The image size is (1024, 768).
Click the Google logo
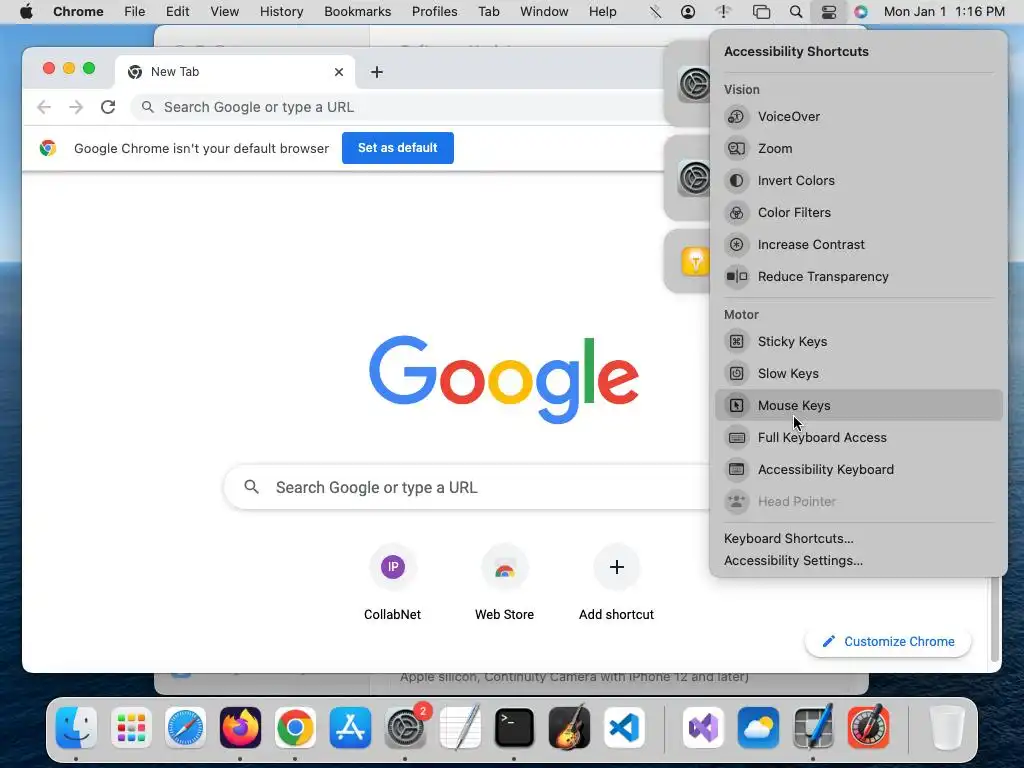point(504,379)
